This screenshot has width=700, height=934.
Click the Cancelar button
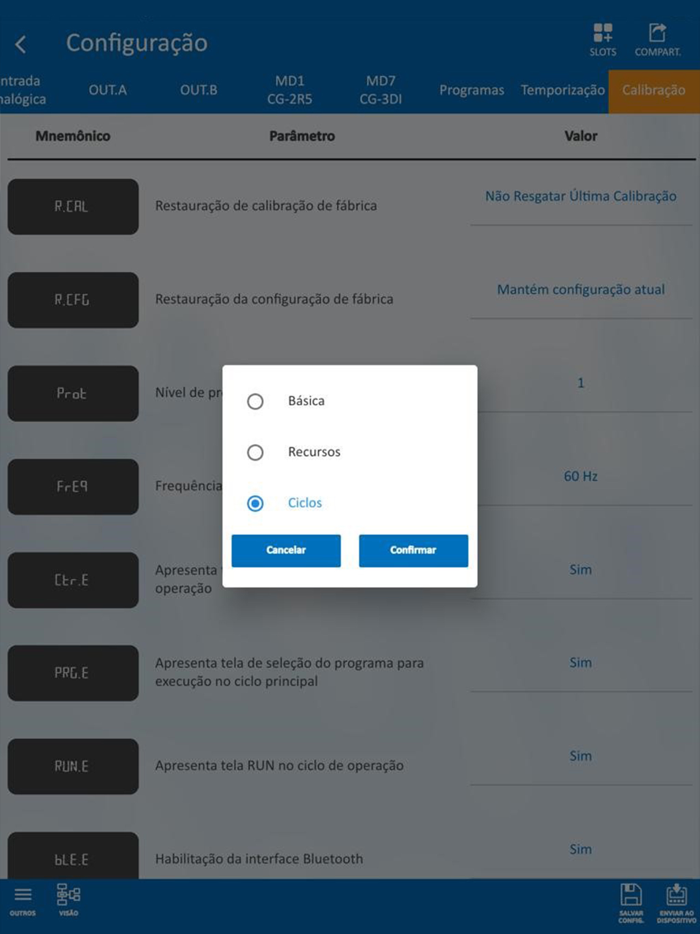point(286,550)
